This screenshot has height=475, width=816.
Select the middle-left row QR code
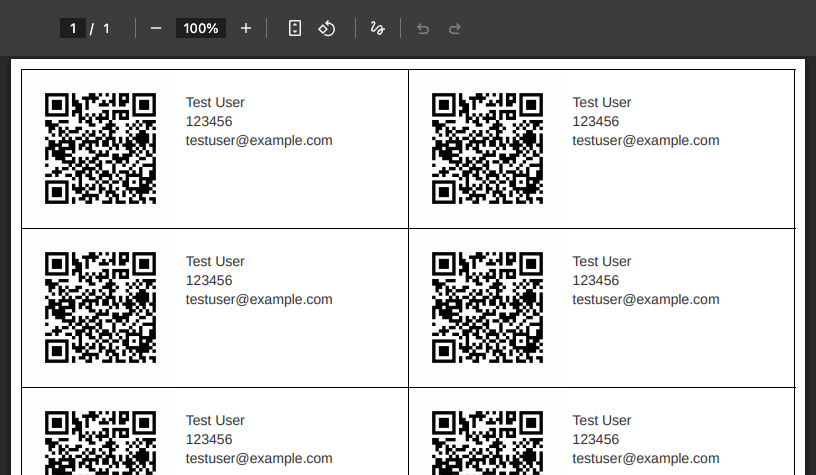100,307
